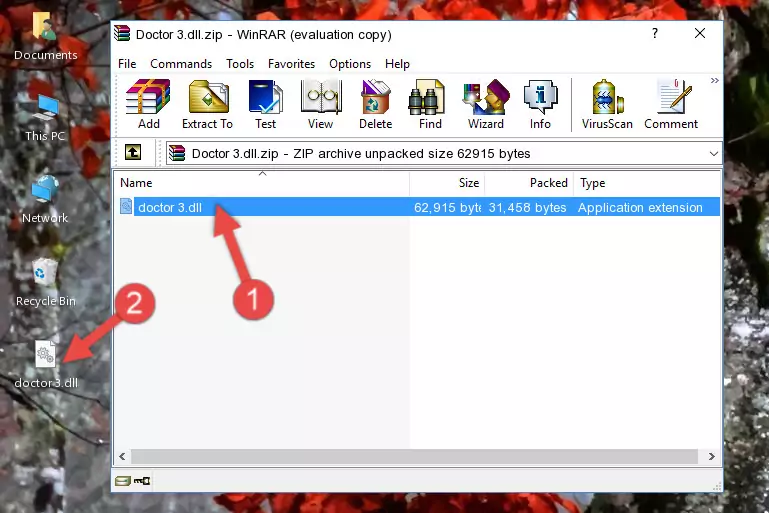
Task: Open the View tool
Action: [321, 104]
